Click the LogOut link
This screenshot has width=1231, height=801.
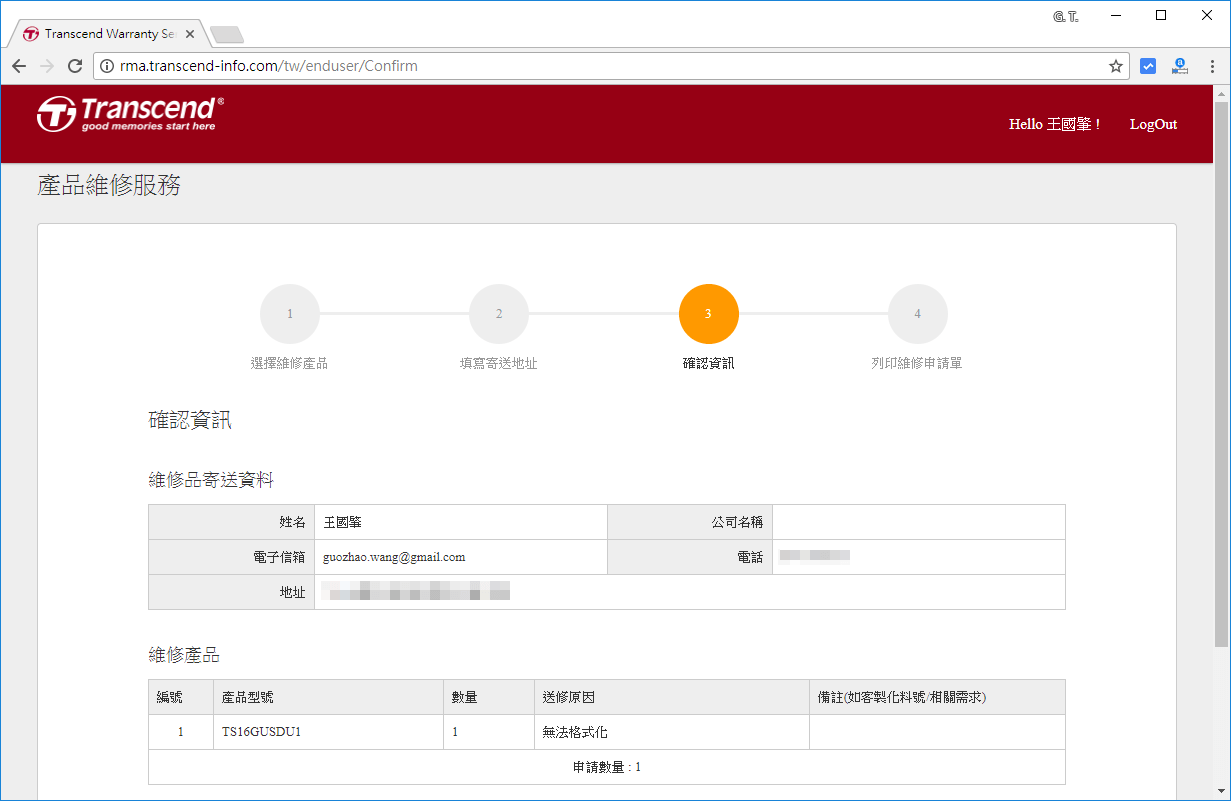click(x=1153, y=124)
